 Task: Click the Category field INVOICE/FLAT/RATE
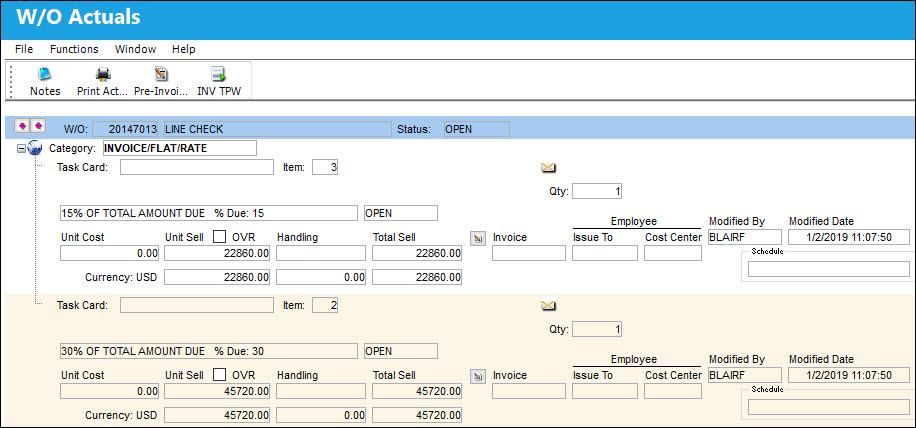click(x=179, y=148)
